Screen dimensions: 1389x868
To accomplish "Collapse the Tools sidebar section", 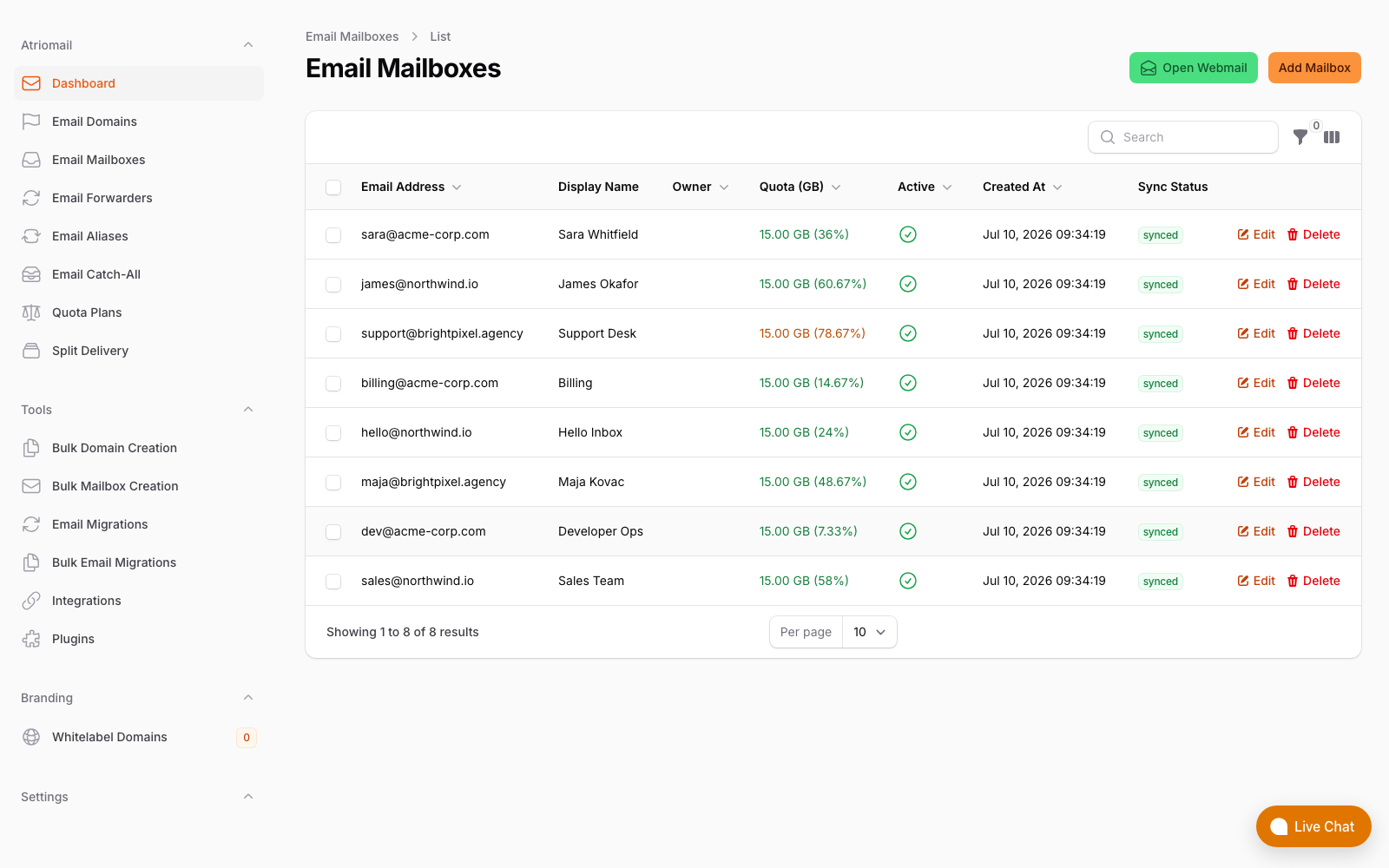I will 248,410.
